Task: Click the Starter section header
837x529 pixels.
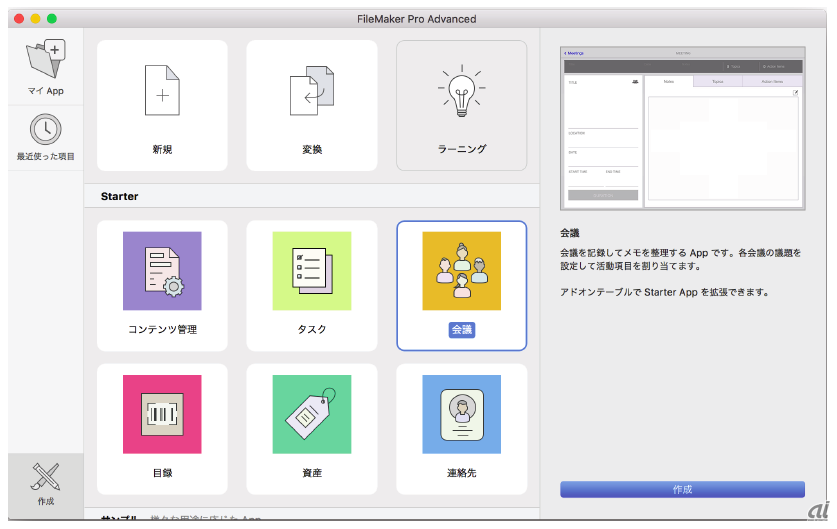Action: click(x=120, y=196)
